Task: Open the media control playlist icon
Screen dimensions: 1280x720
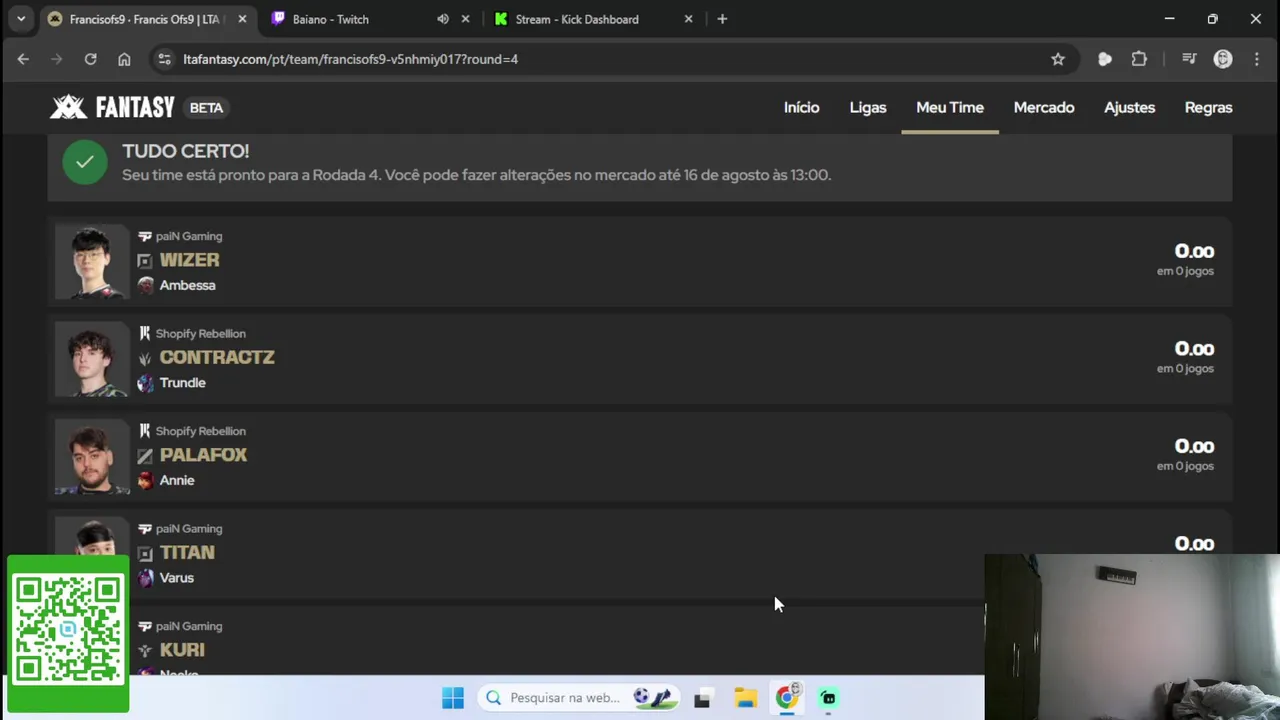Action: pos(1189,59)
